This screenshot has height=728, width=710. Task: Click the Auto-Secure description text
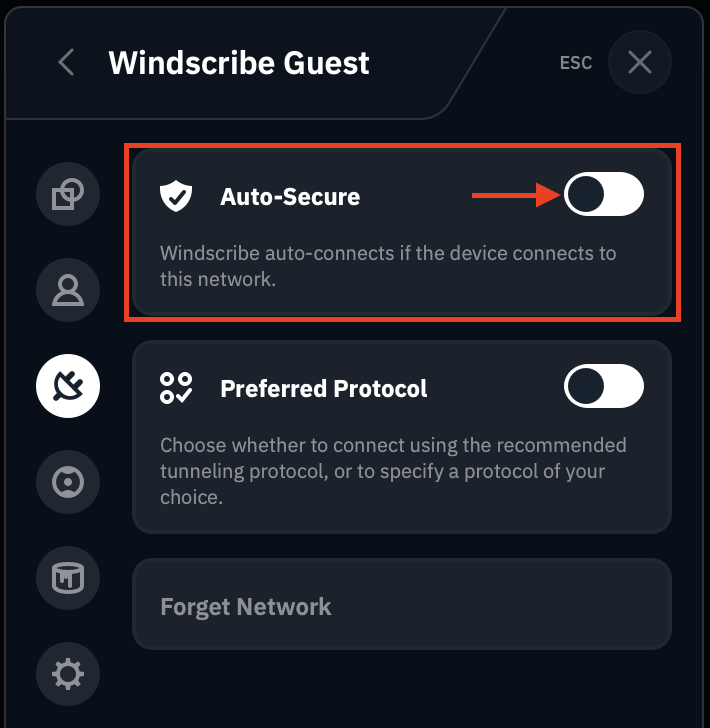[x=388, y=266]
